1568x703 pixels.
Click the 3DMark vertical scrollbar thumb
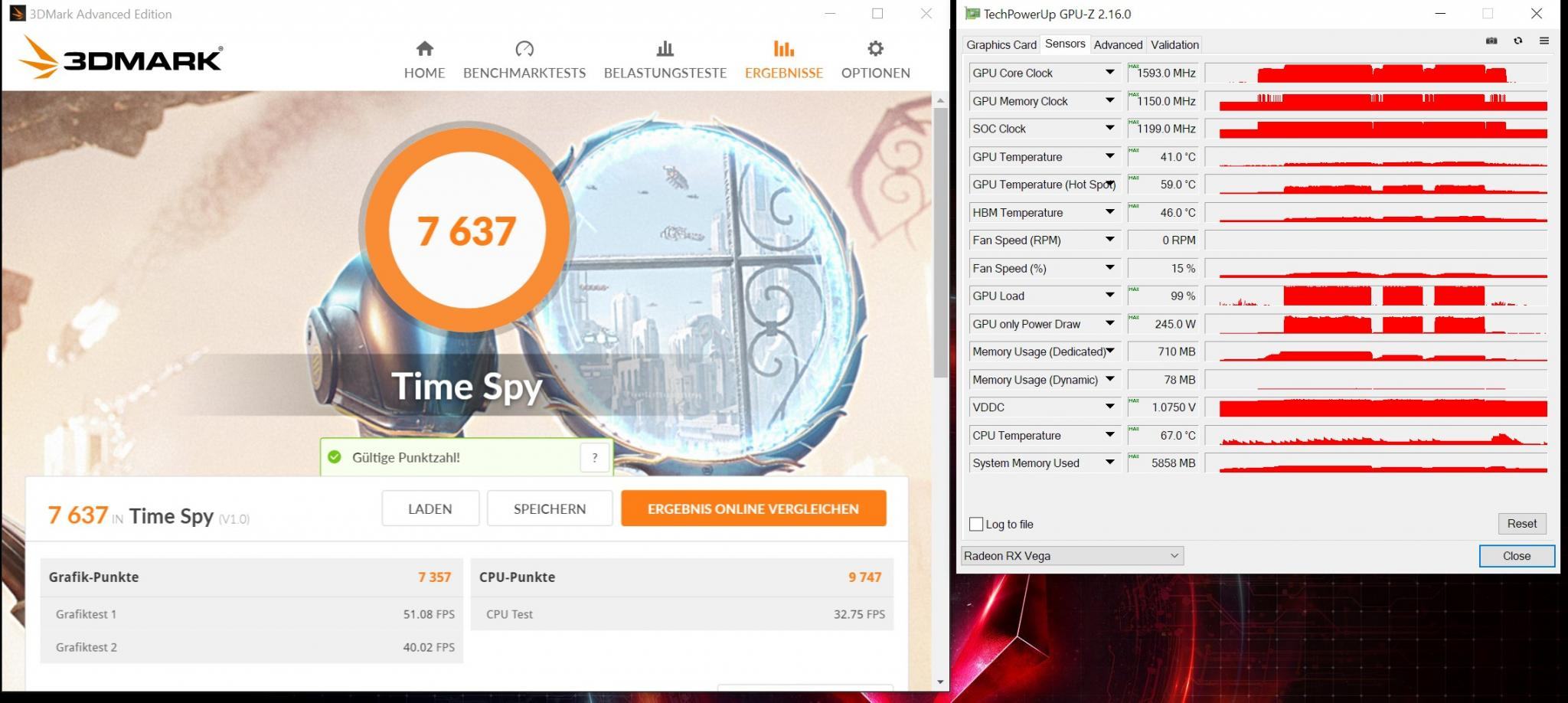click(x=940, y=242)
